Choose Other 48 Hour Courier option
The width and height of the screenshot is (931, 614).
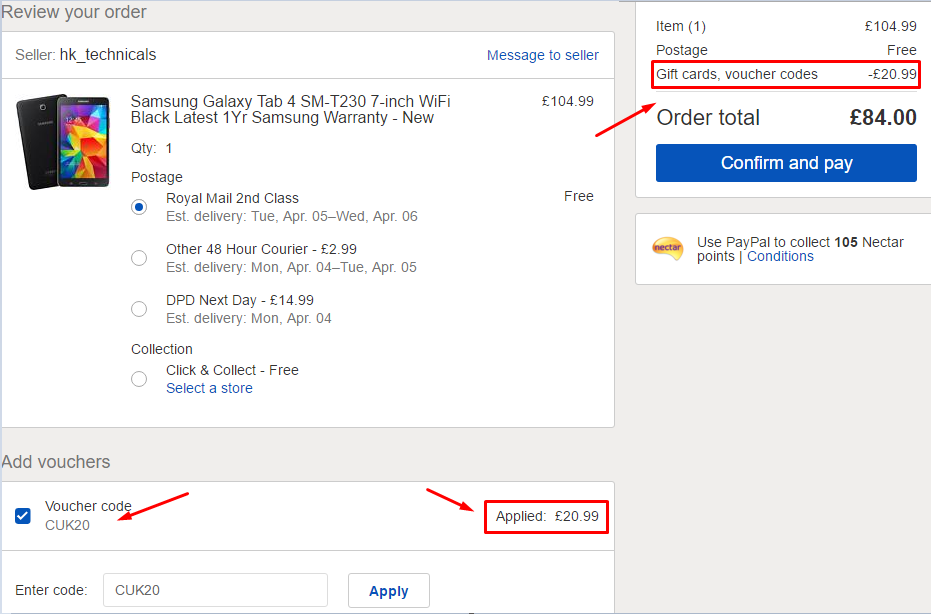pyautogui.click(x=139, y=258)
